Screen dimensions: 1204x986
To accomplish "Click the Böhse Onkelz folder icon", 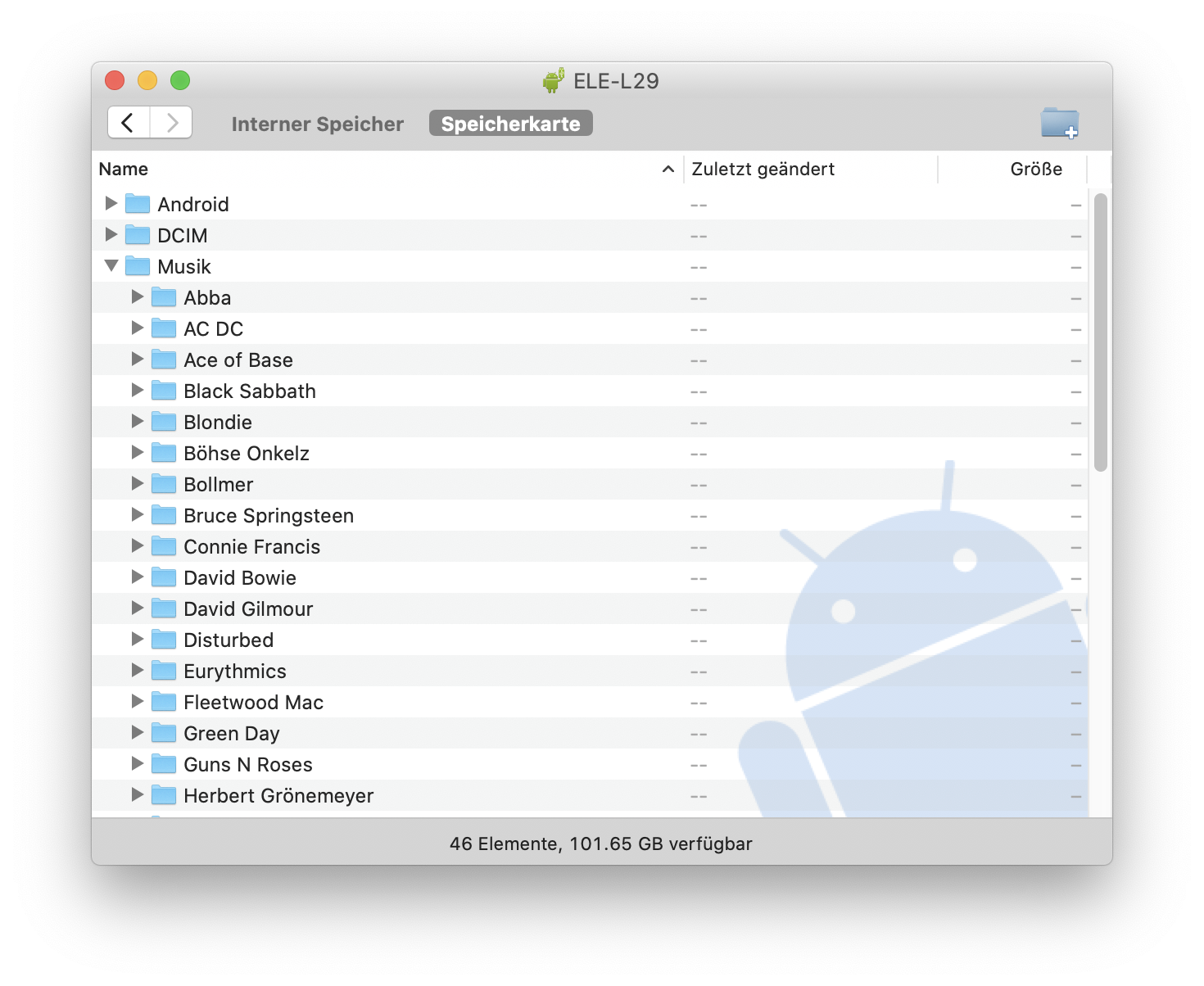I will (x=164, y=452).
